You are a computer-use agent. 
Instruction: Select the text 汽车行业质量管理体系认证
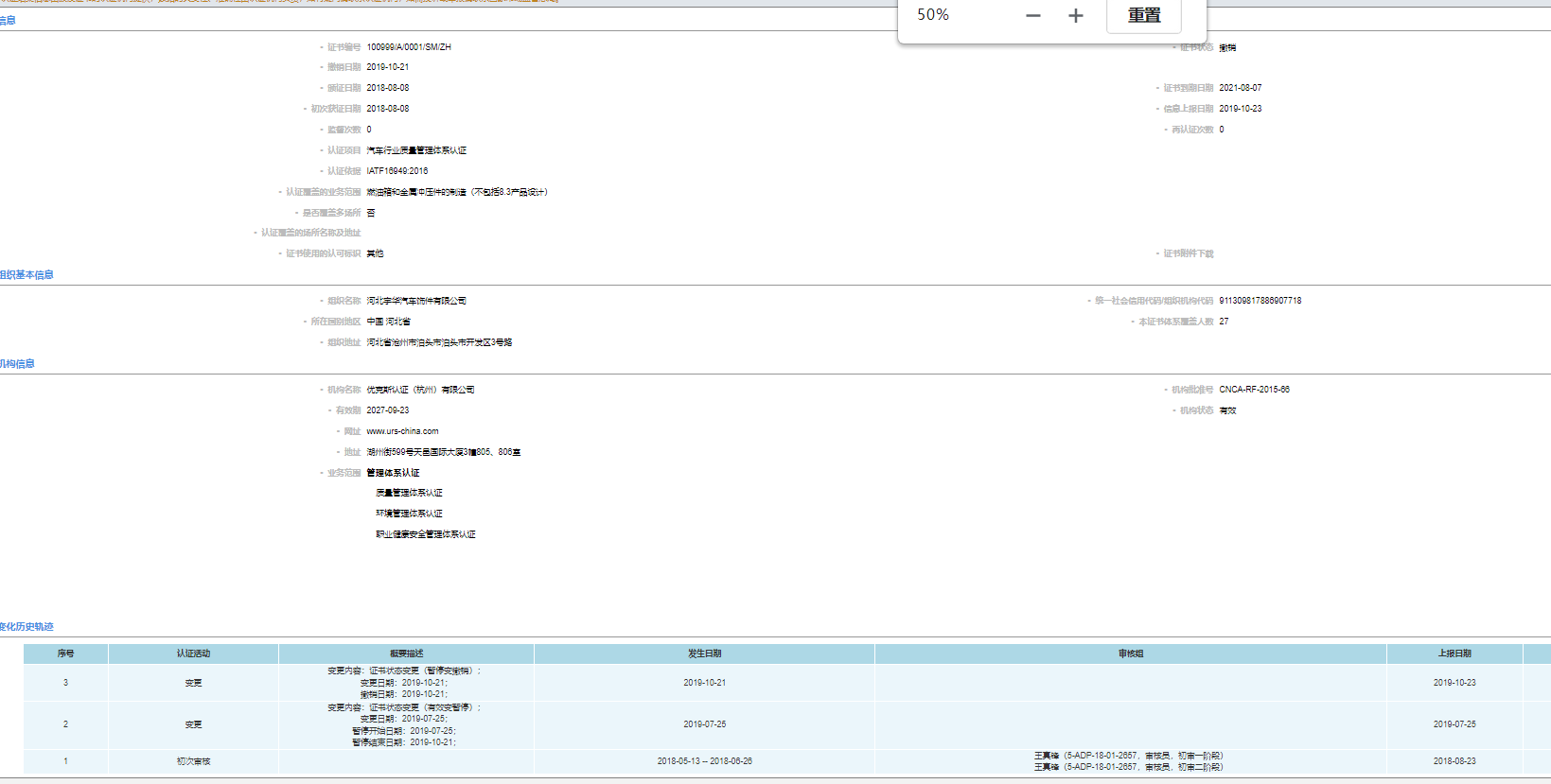pos(416,150)
